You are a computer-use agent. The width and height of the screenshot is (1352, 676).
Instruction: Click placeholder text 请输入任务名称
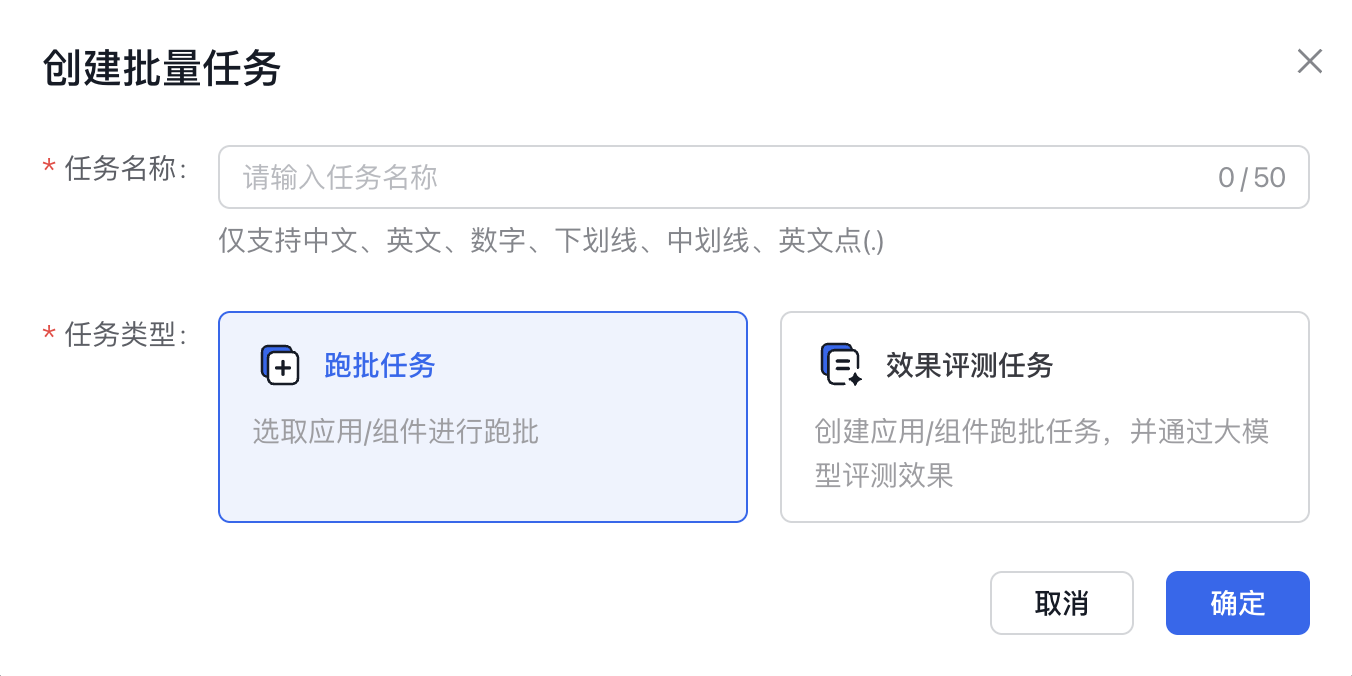(340, 178)
